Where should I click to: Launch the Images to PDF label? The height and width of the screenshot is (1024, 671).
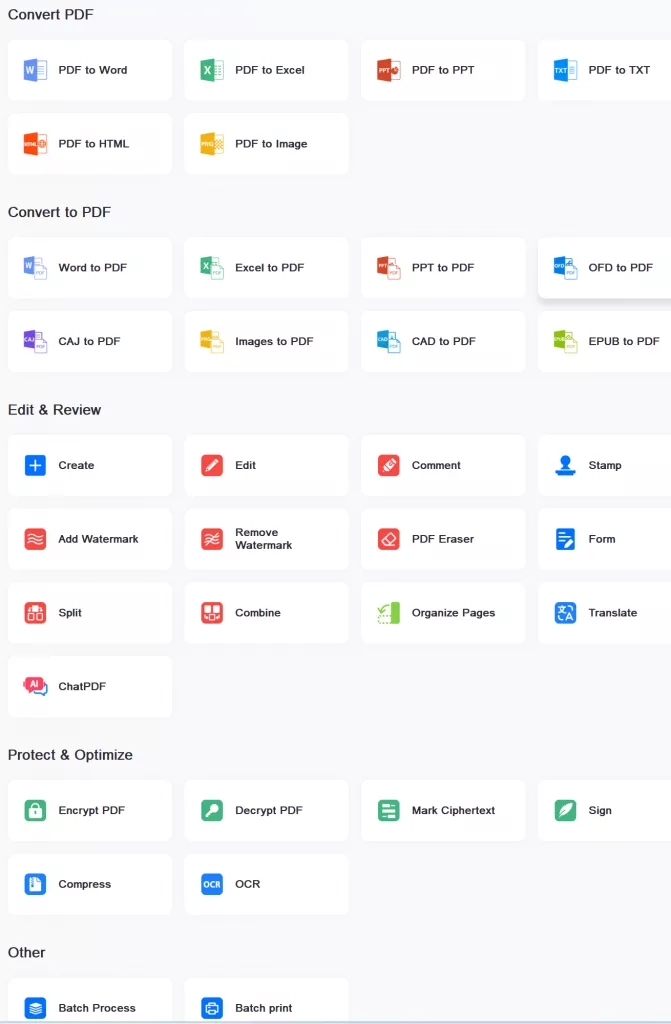pos(274,342)
